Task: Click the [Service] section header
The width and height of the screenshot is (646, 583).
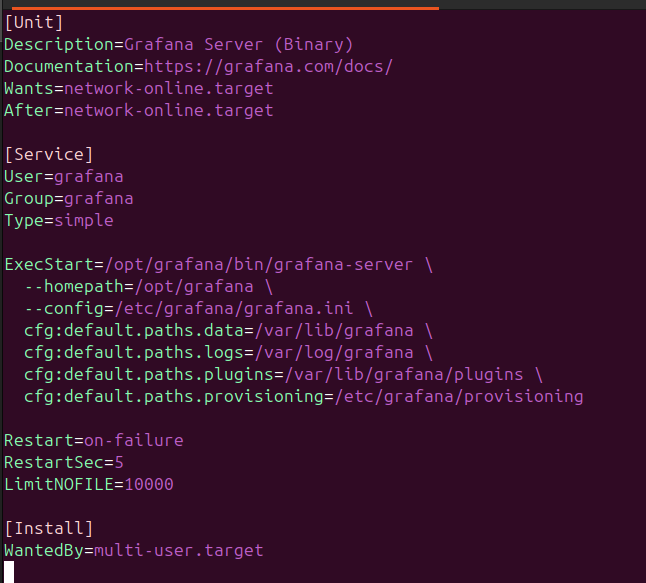Action: click(49, 155)
